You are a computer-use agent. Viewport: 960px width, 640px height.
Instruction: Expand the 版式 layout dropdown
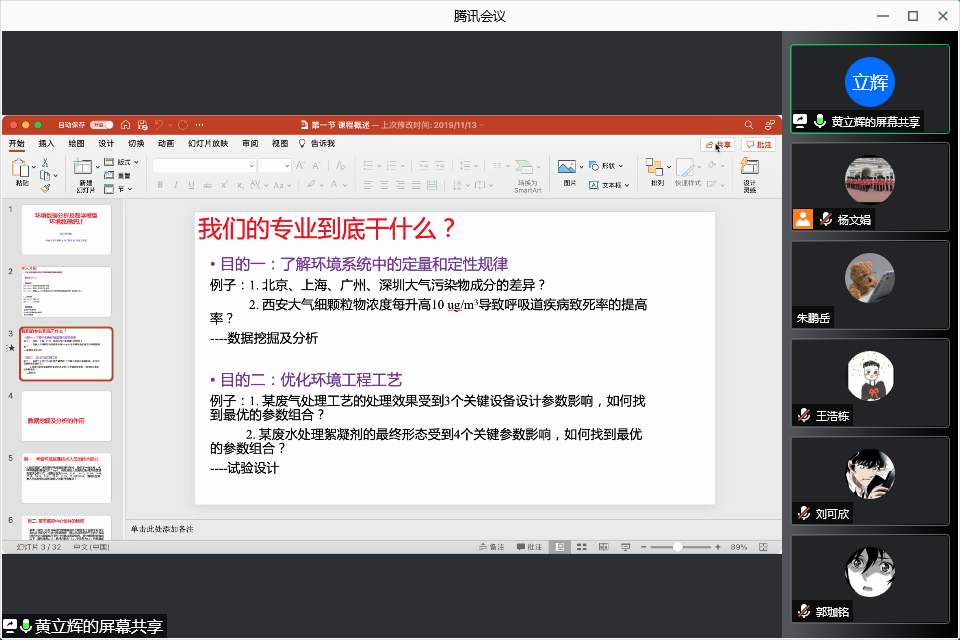tap(126, 162)
